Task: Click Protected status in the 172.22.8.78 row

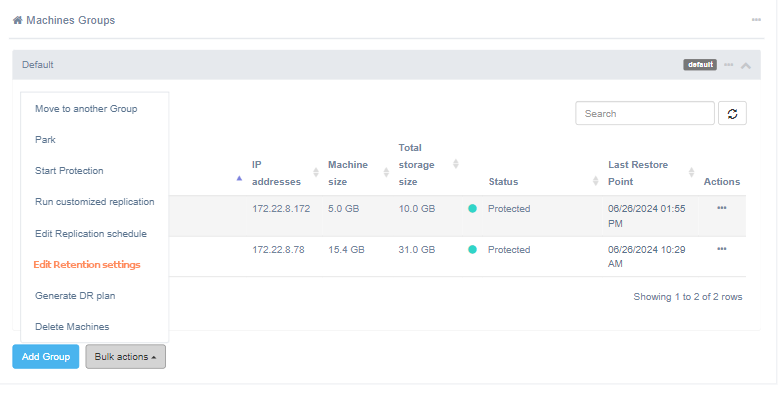Action: (509, 250)
